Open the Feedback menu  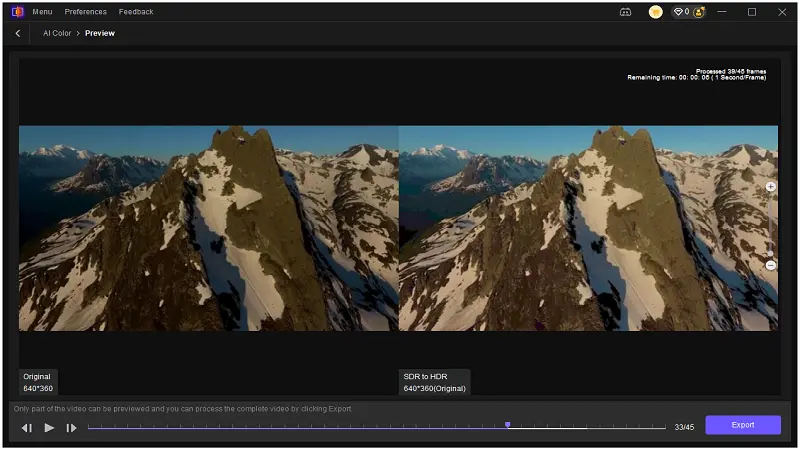pos(136,12)
